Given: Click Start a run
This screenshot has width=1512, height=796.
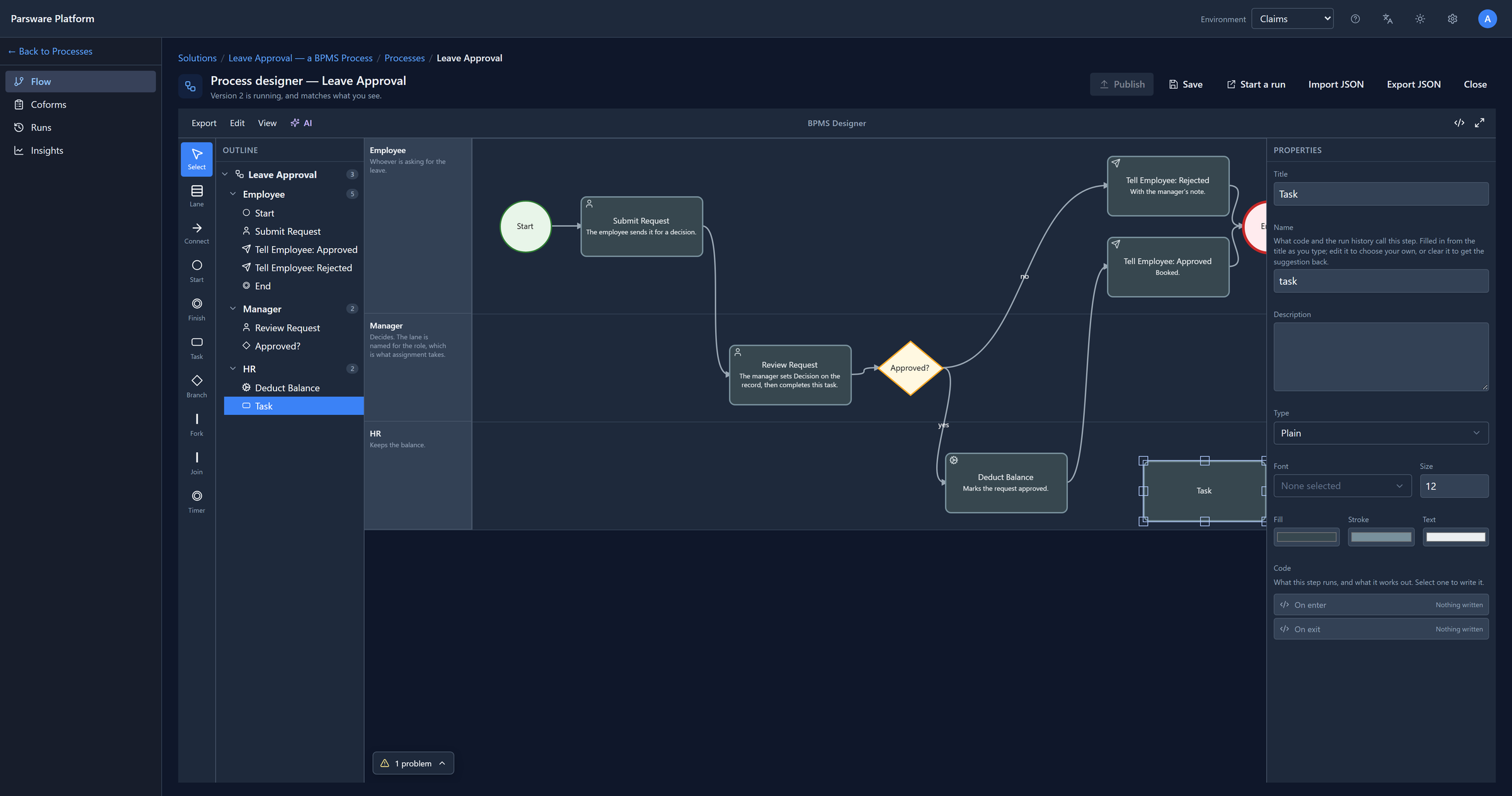Looking at the screenshot, I should point(1256,84).
